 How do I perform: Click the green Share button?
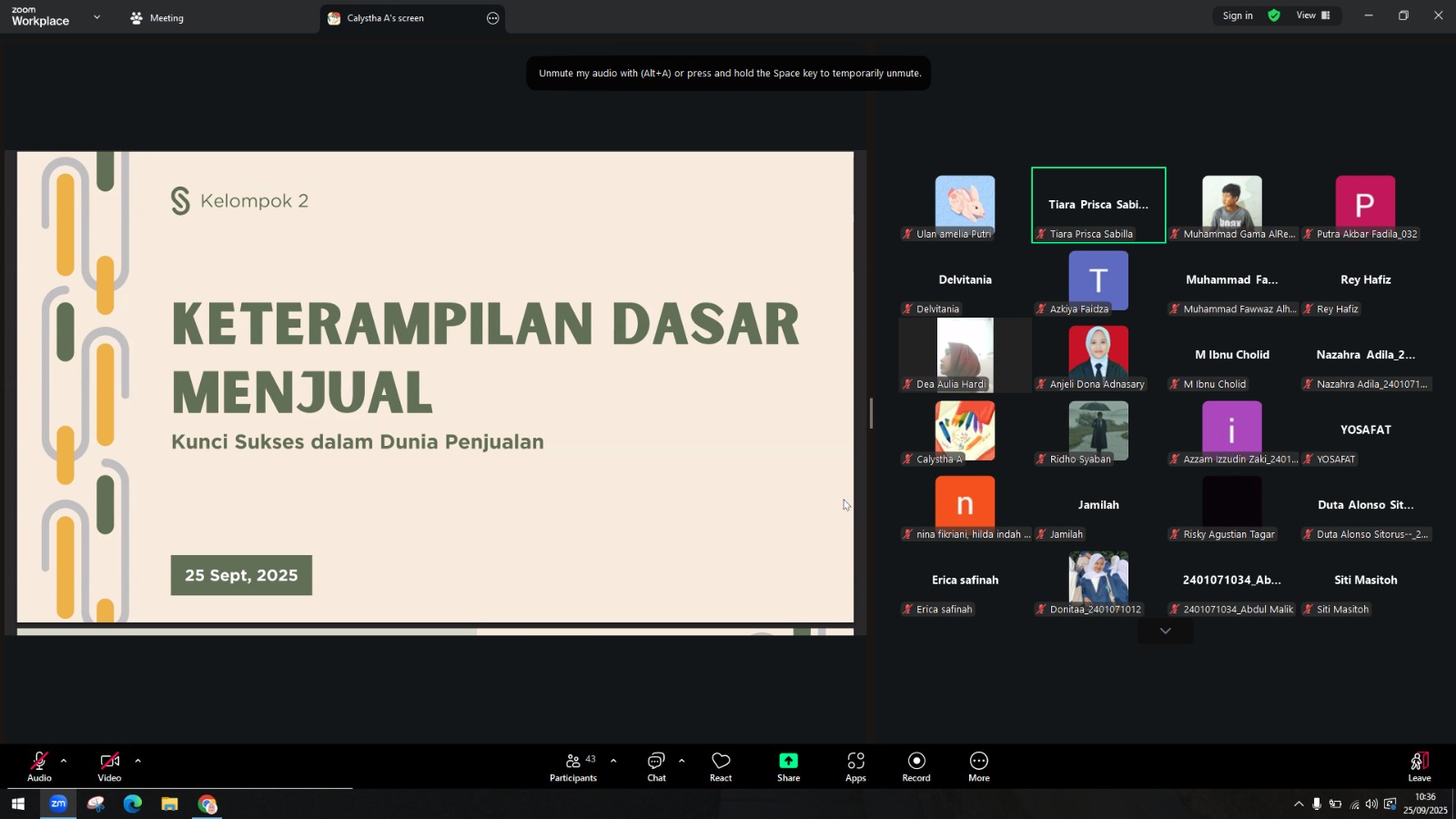[788, 767]
